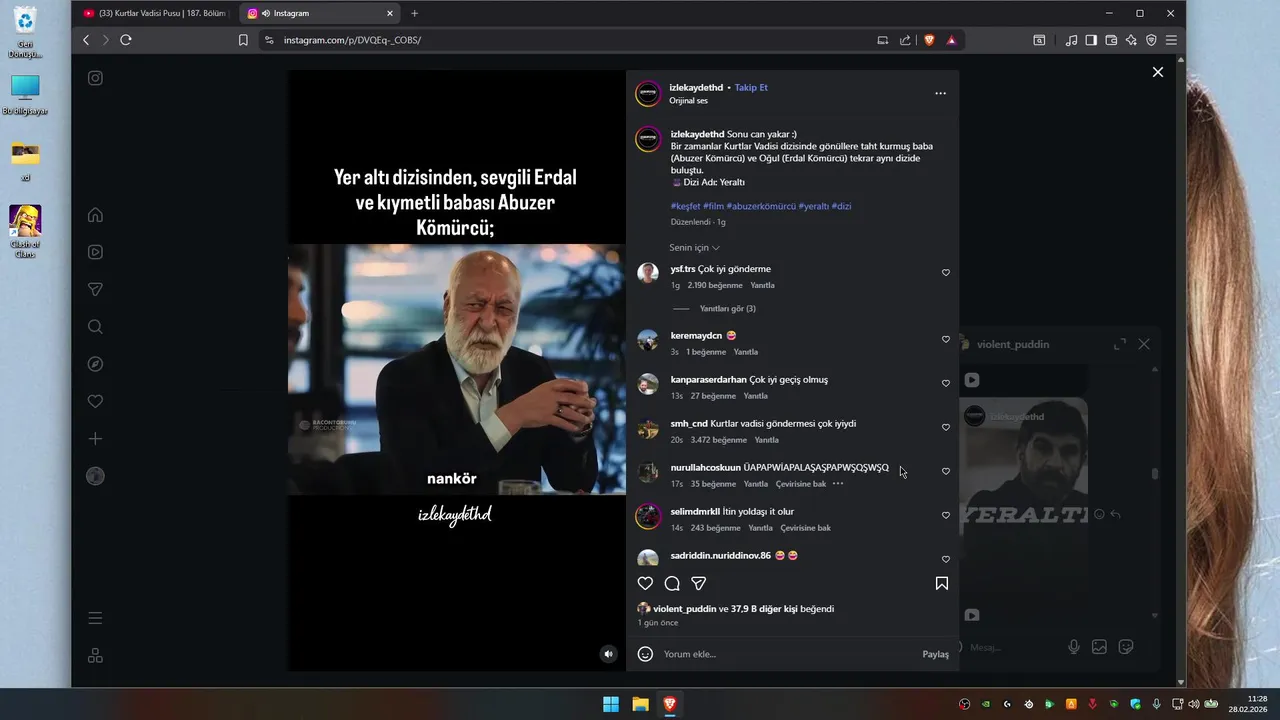This screenshot has height=720, width=1280.
Task: Close the post overlay with the X
Action: coord(1157,72)
